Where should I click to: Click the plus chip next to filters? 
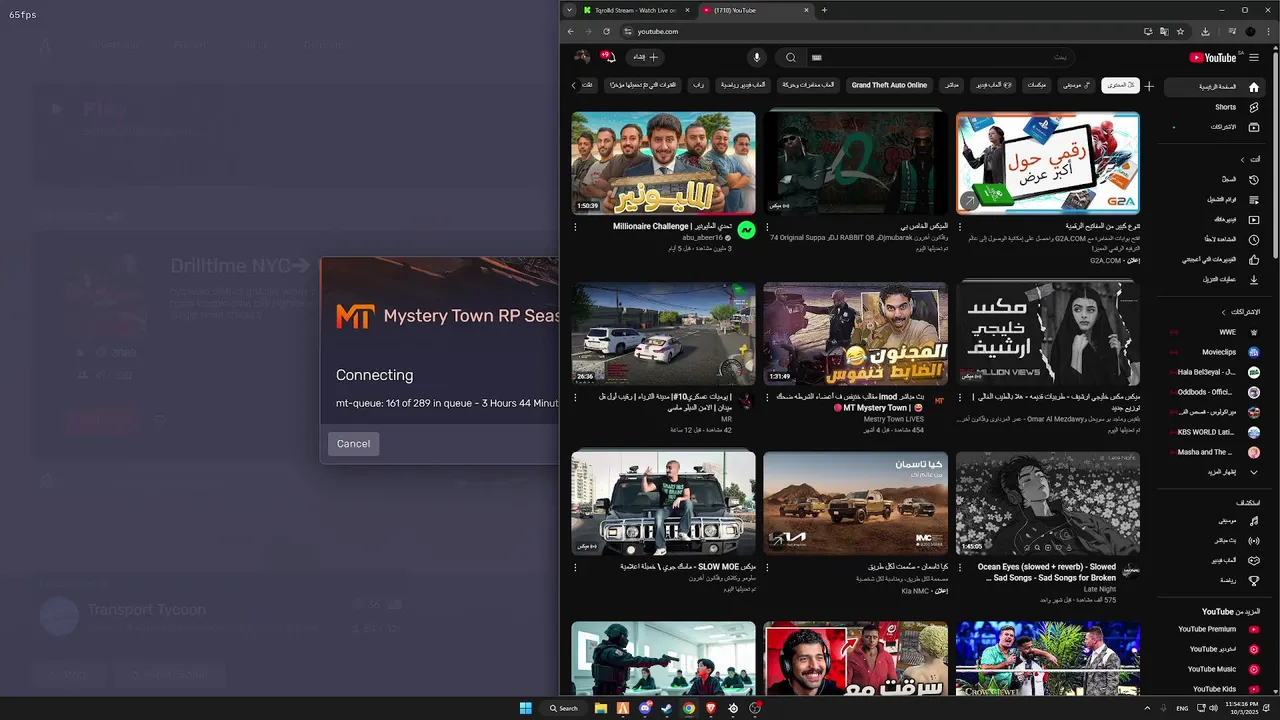(1149, 86)
